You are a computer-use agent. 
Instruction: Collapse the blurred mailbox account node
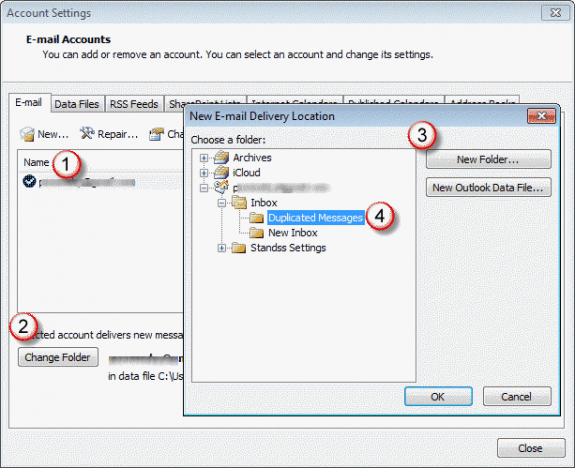(204, 188)
